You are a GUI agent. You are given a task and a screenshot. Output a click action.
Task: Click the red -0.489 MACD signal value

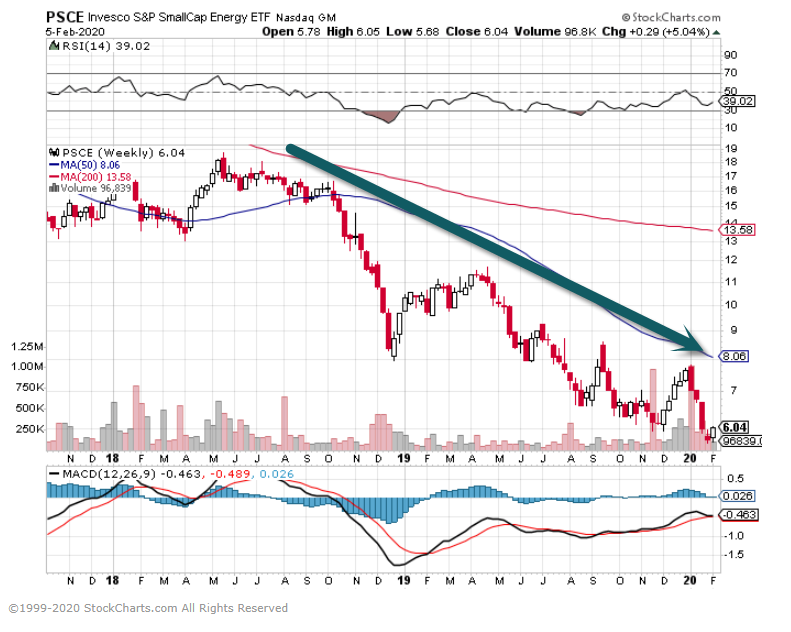(x=230, y=474)
